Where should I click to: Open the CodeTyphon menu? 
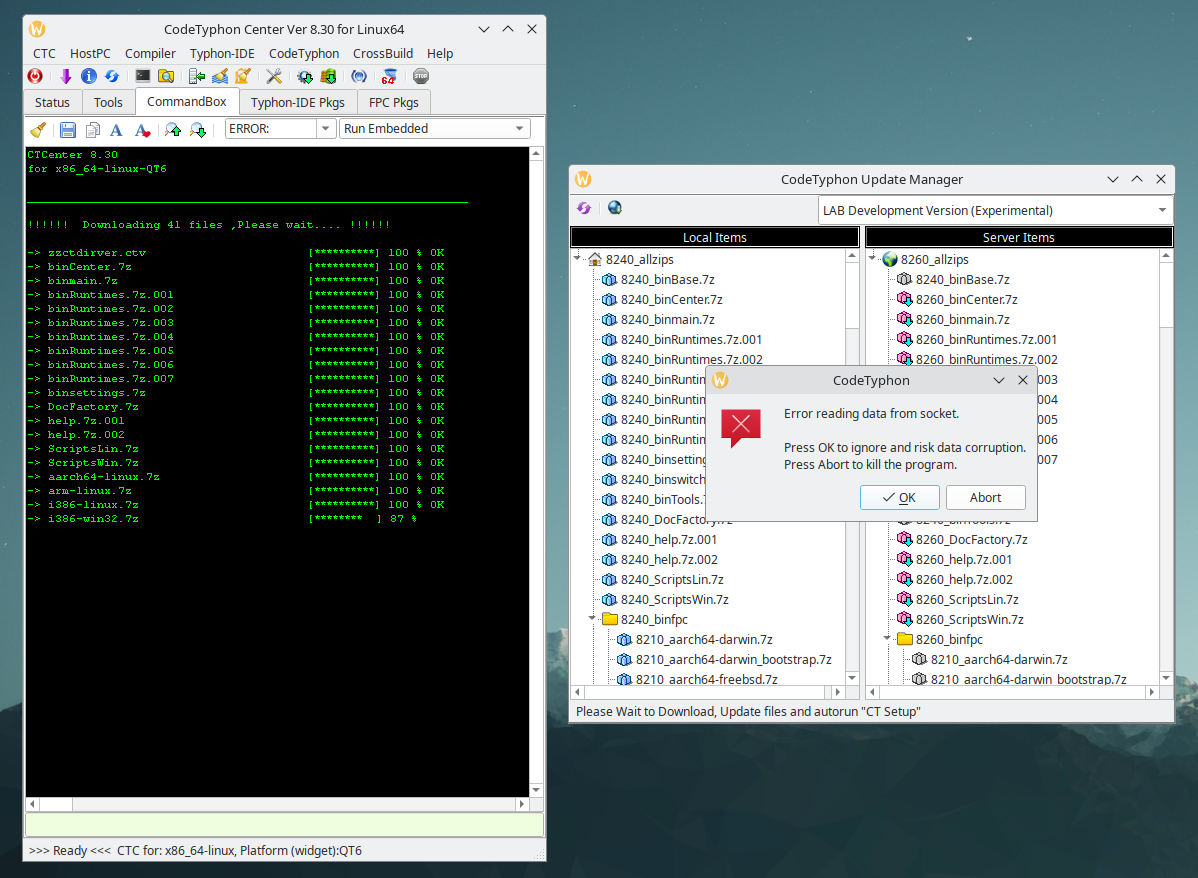tap(304, 53)
